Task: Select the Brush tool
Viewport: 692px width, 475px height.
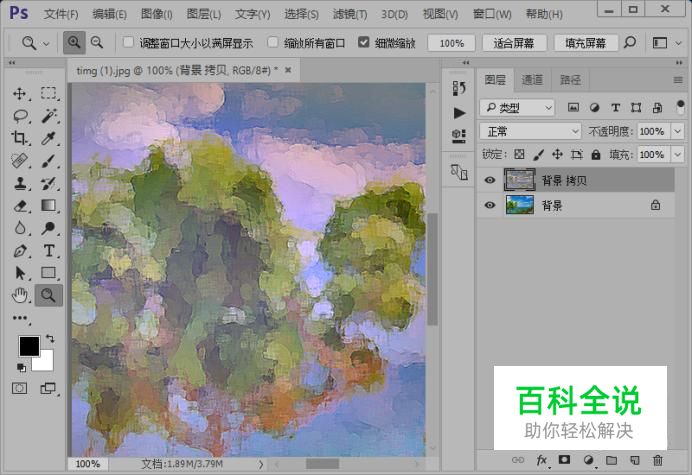Action: pyautogui.click(x=49, y=161)
